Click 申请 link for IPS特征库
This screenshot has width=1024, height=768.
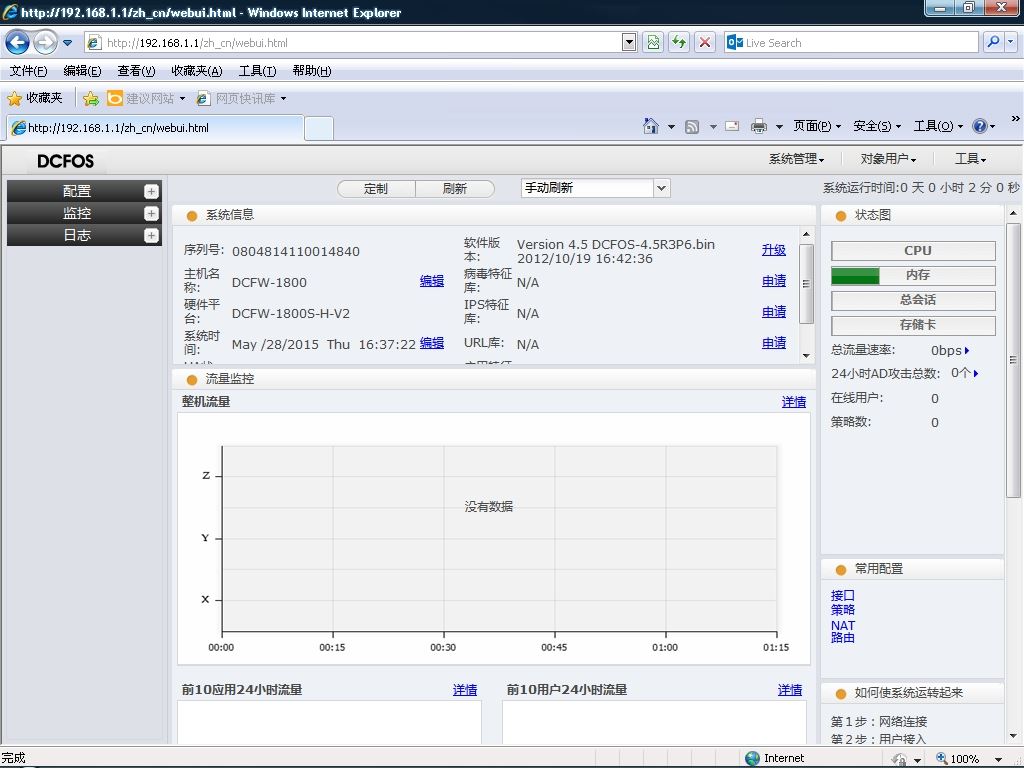pos(774,312)
